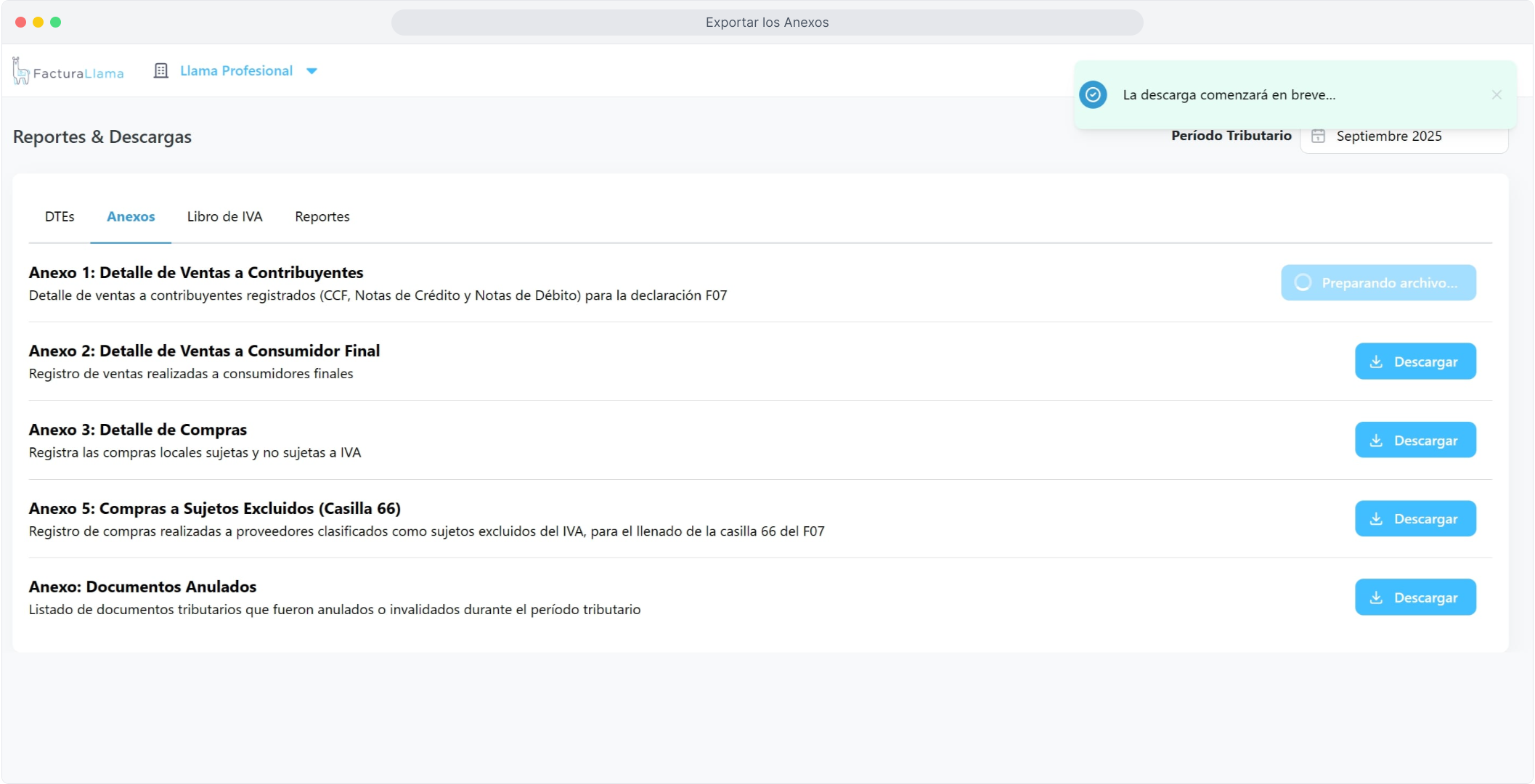The image size is (1535, 784).
Task: Open the Libro de IVA tab
Action: click(x=224, y=217)
